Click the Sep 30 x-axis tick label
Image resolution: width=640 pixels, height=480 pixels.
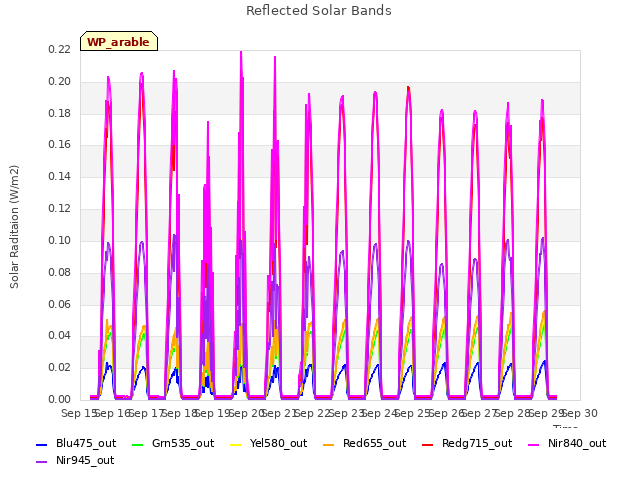pyautogui.click(x=580, y=413)
